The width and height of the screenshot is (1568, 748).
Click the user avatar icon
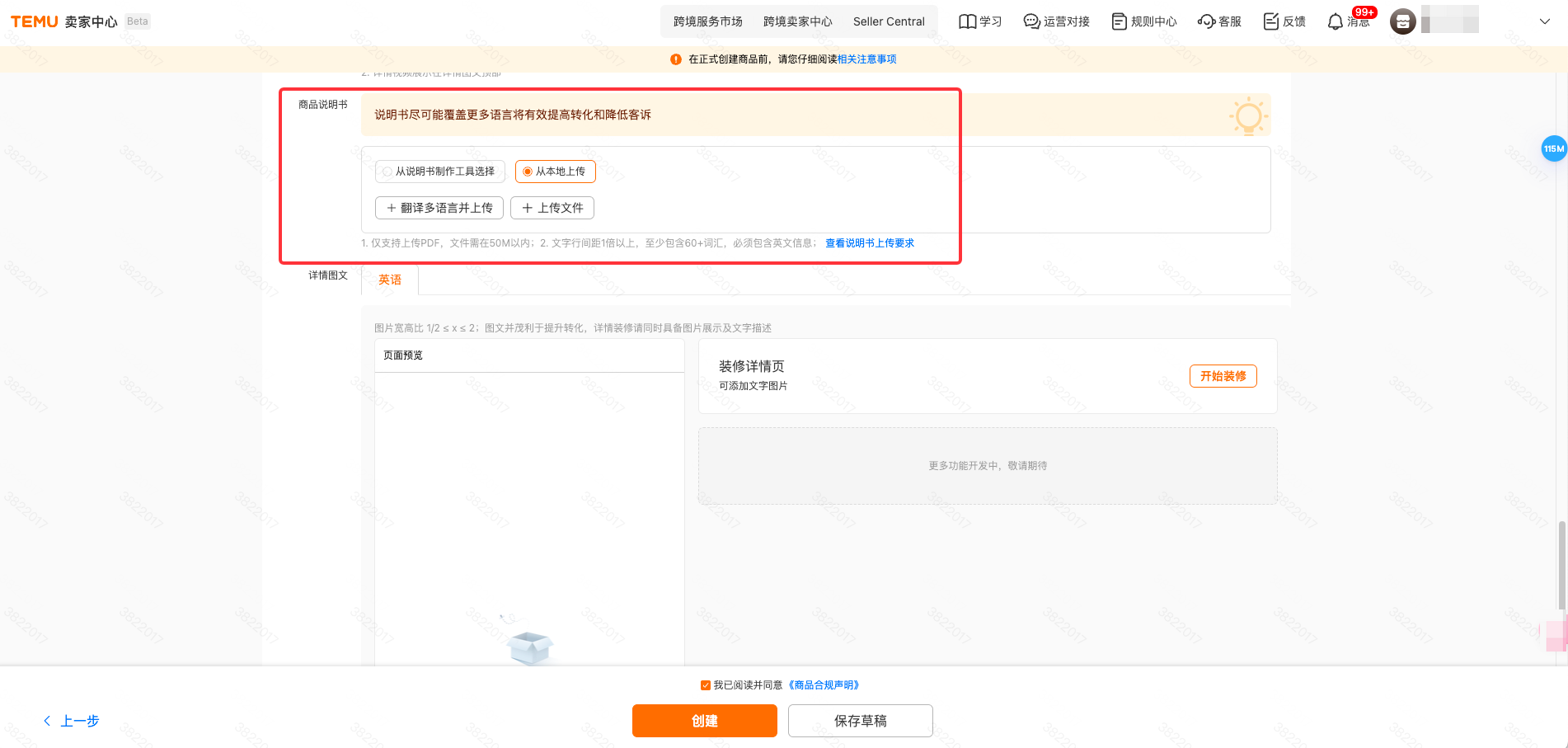(x=1402, y=21)
